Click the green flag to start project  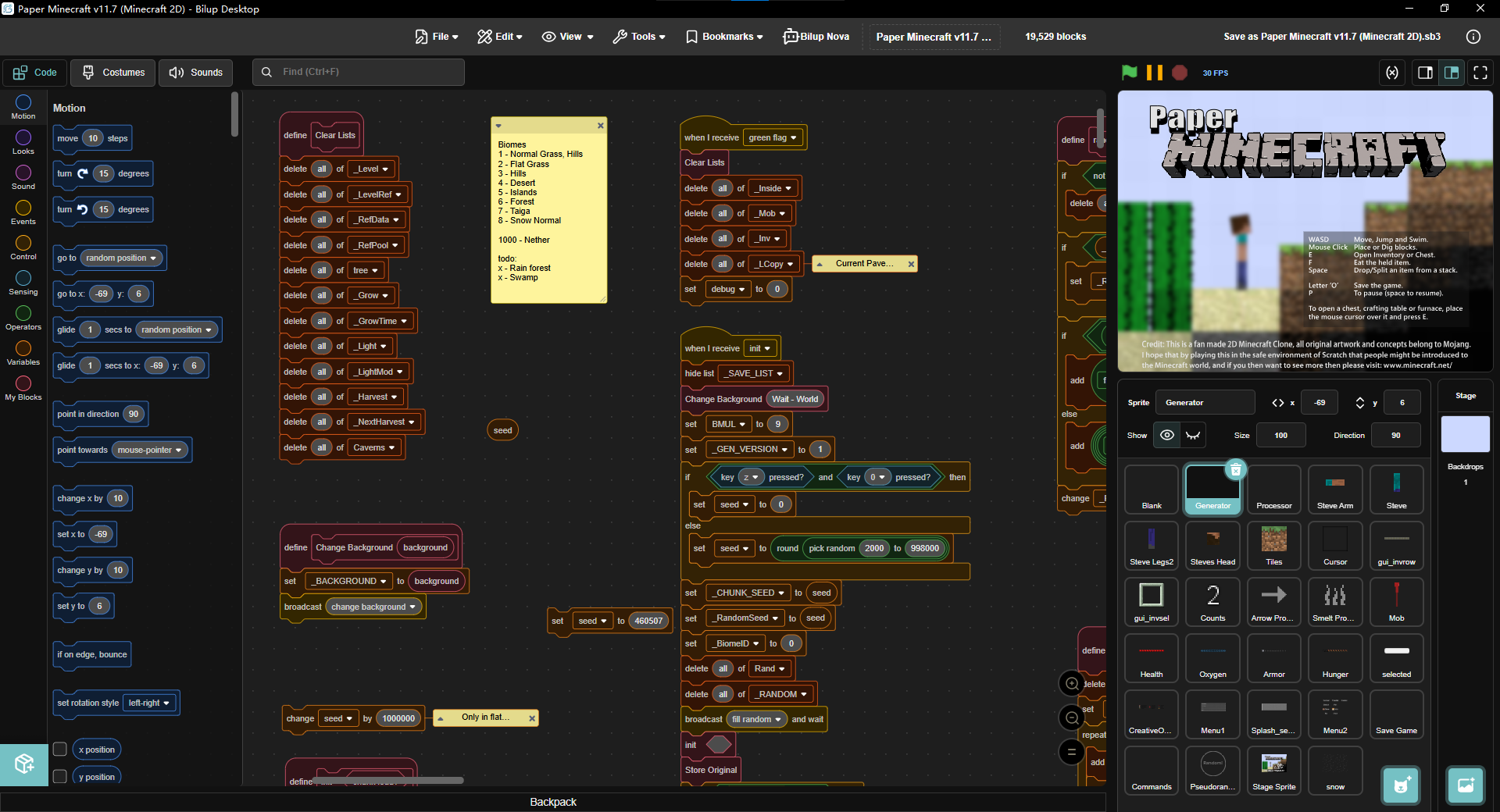[x=1130, y=73]
